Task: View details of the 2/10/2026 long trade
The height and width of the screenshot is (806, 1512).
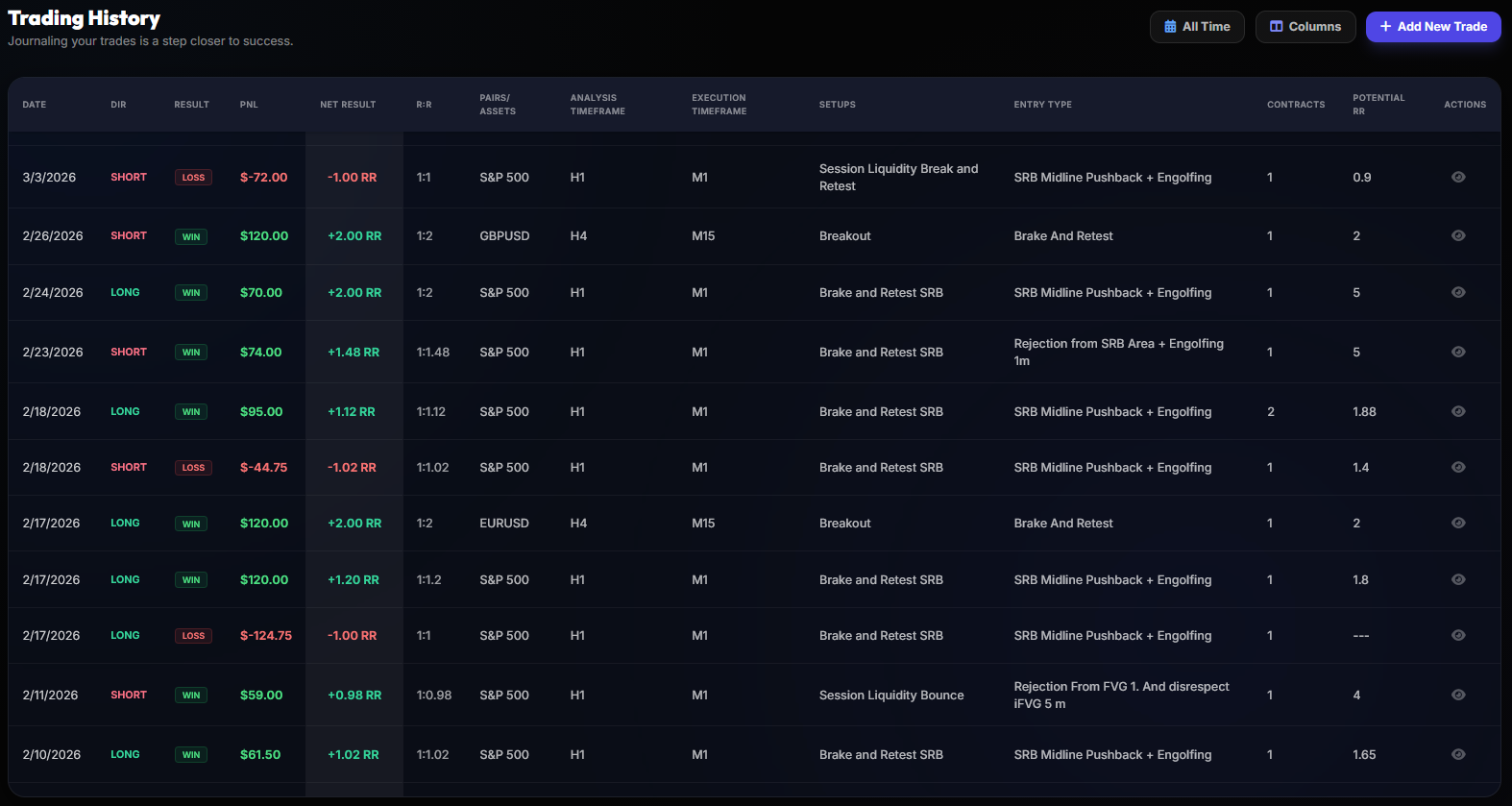Action: coord(1457,754)
